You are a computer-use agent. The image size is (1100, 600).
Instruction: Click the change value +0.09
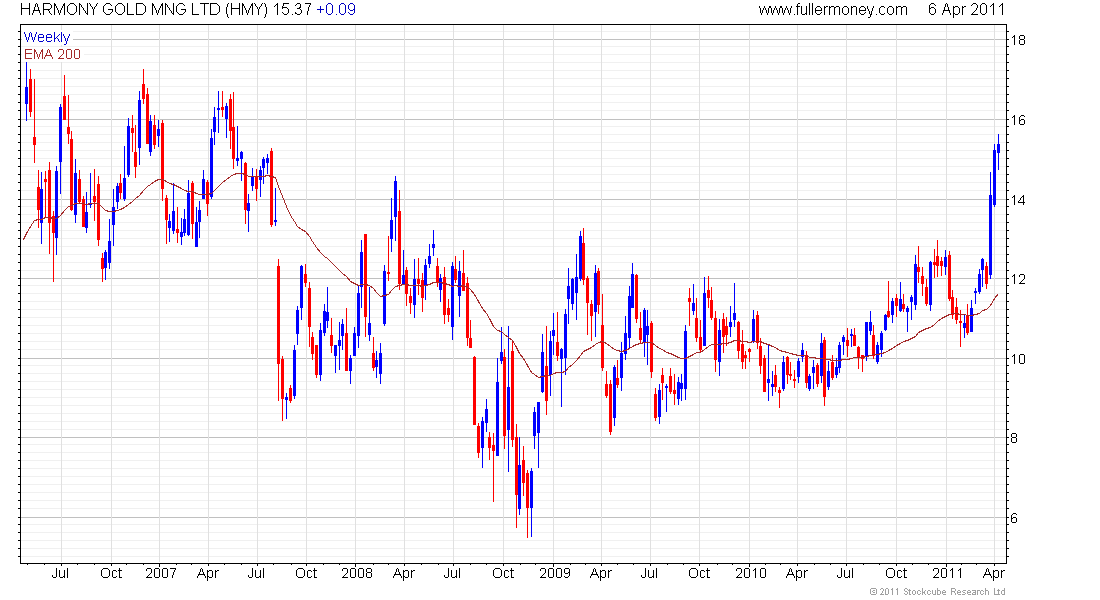click(336, 10)
